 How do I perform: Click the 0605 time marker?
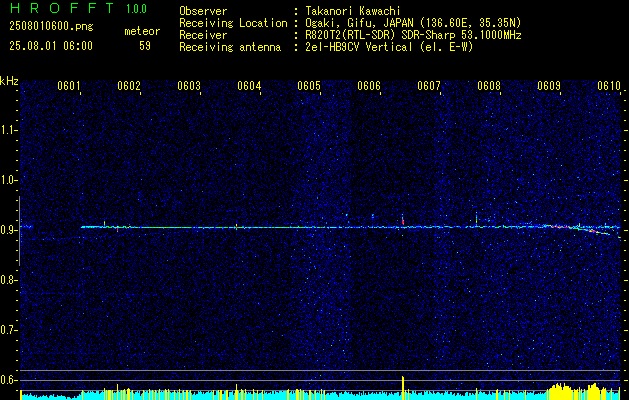point(309,86)
